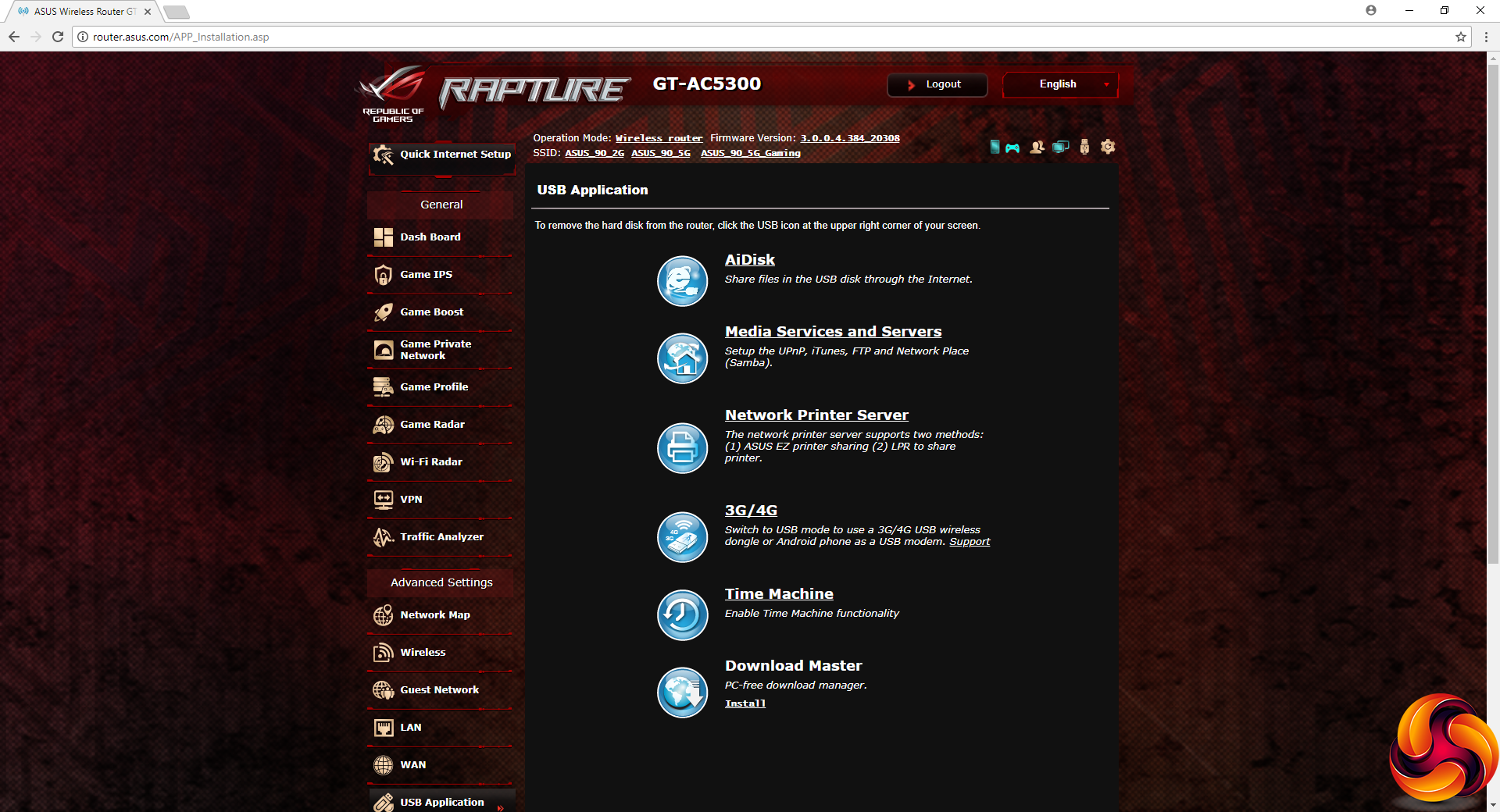Click the "USB Application" page heading
Viewport: 1500px width, 812px height.
click(592, 190)
